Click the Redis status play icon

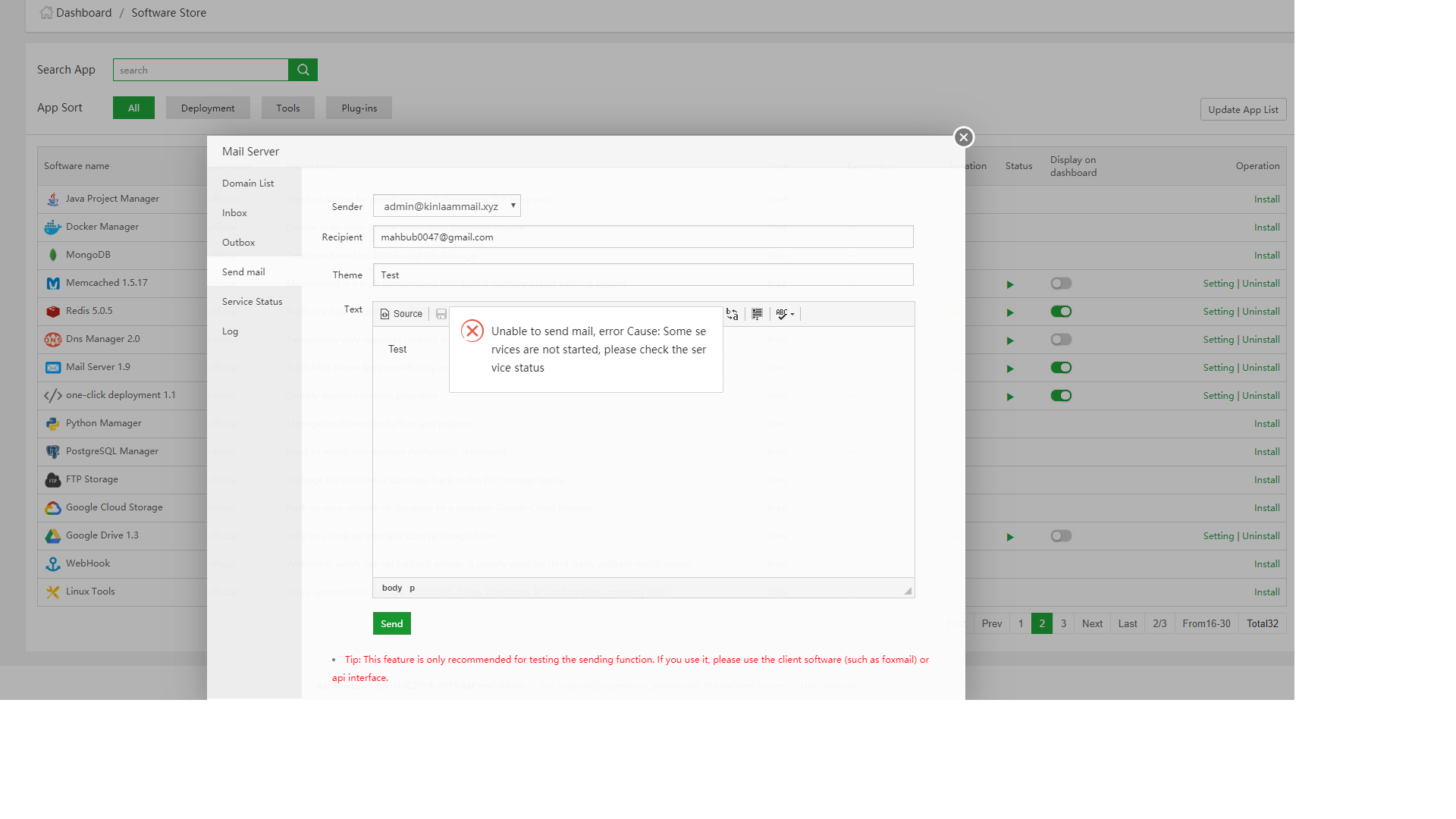[x=1010, y=312]
